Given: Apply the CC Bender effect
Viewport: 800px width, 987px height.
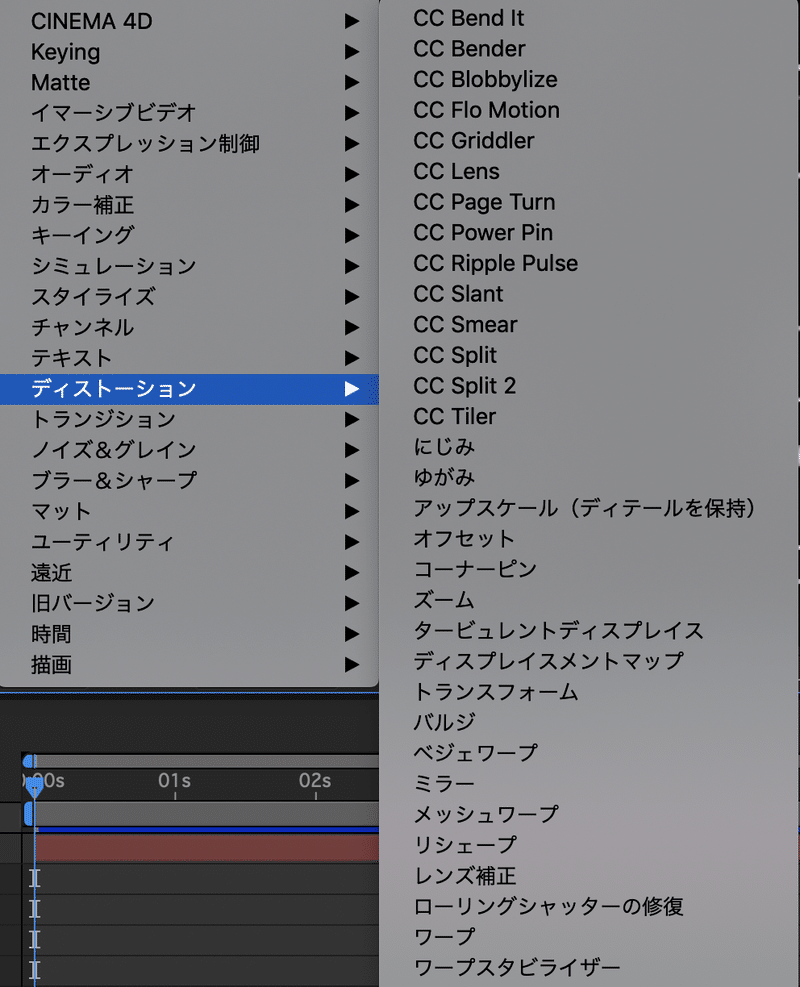Looking at the screenshot, I should [589, 49].
